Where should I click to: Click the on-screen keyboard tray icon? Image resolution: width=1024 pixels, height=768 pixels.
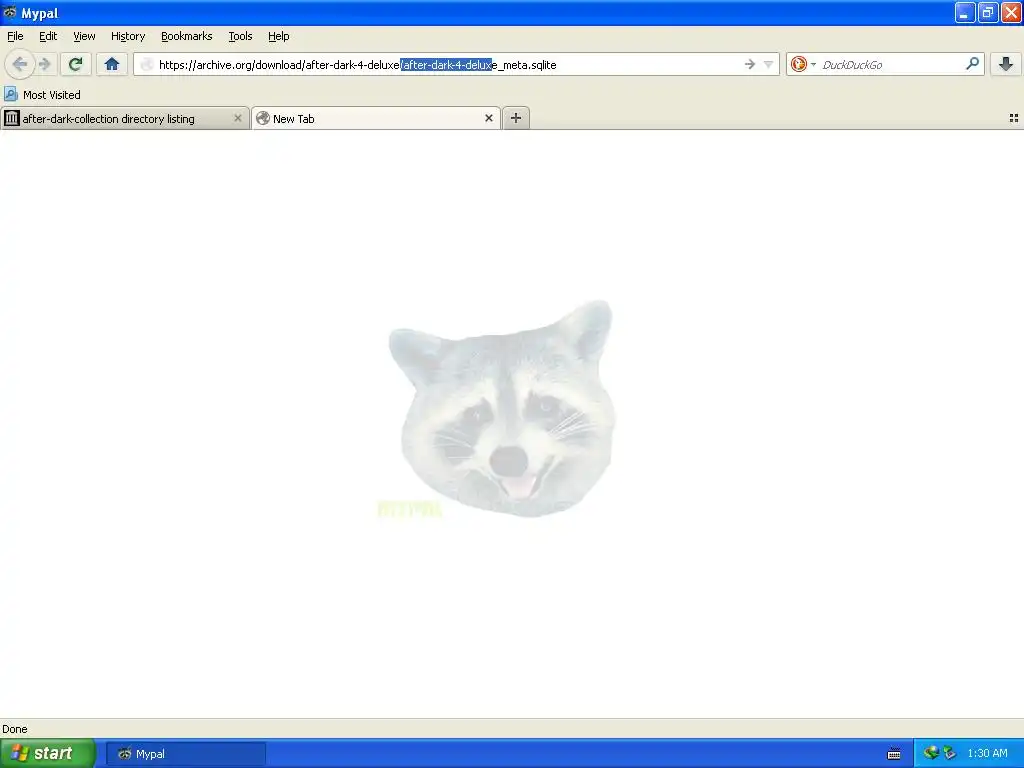(894, 754)
